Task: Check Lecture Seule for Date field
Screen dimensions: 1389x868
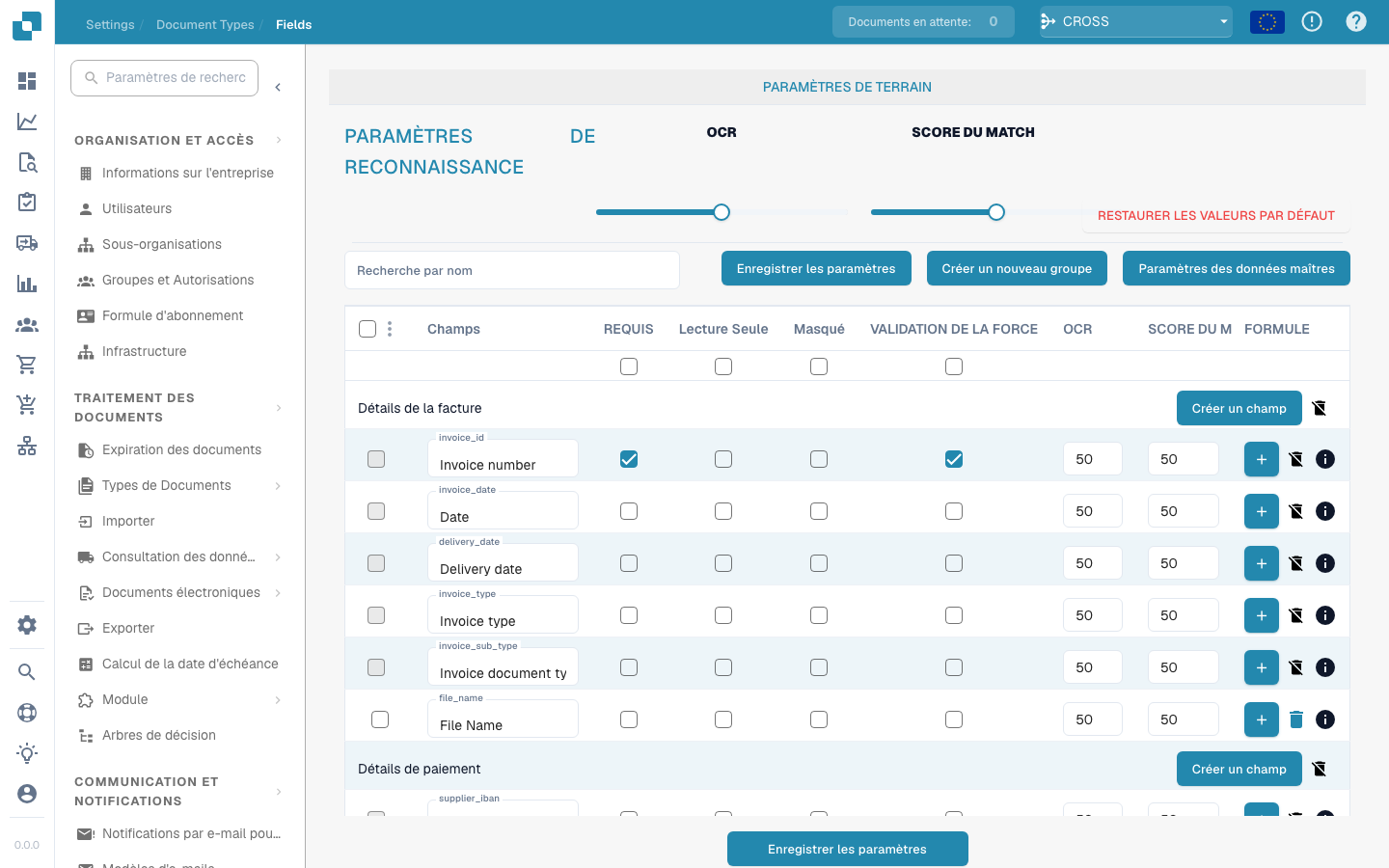Action: tap(723, 511)
